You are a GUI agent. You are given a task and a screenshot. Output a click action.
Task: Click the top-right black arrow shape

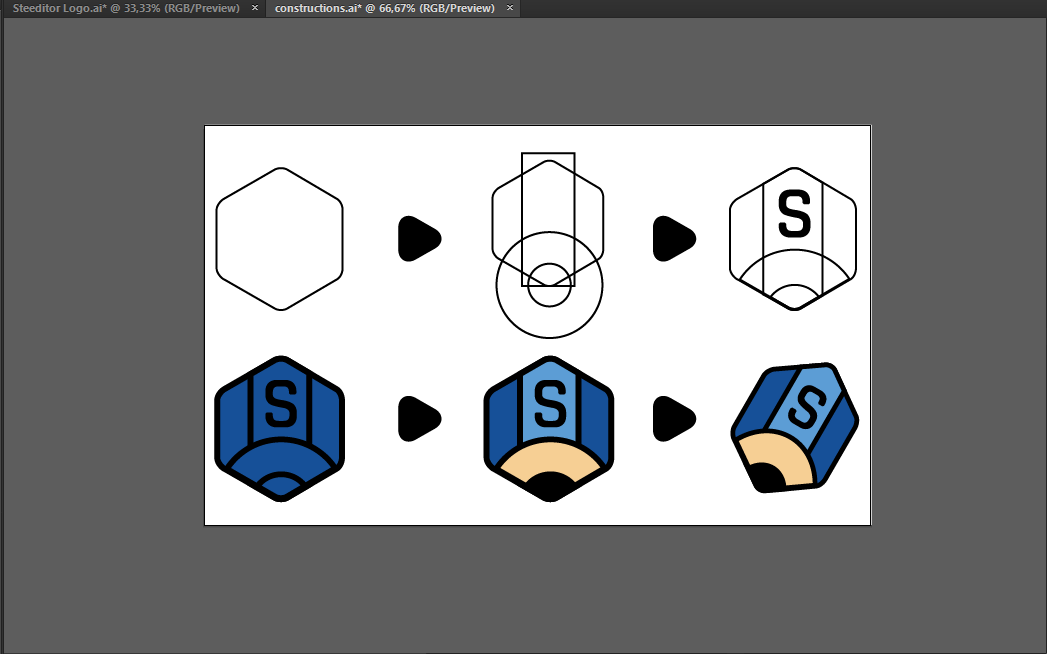point(674,238)
